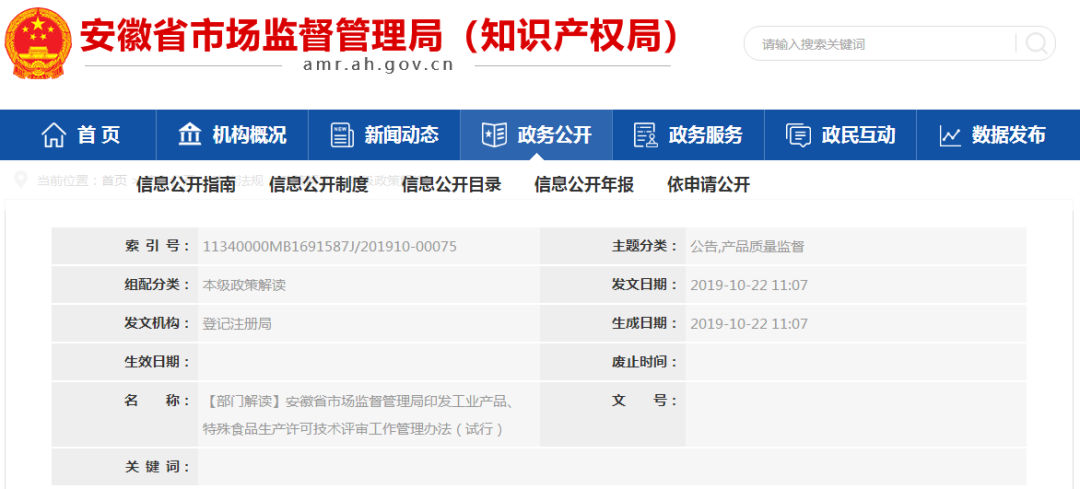Image resolution: width=1080 pixels, height=489 pixels.
Task: Click the 生效日期 field label
Action: click(157, 362)
